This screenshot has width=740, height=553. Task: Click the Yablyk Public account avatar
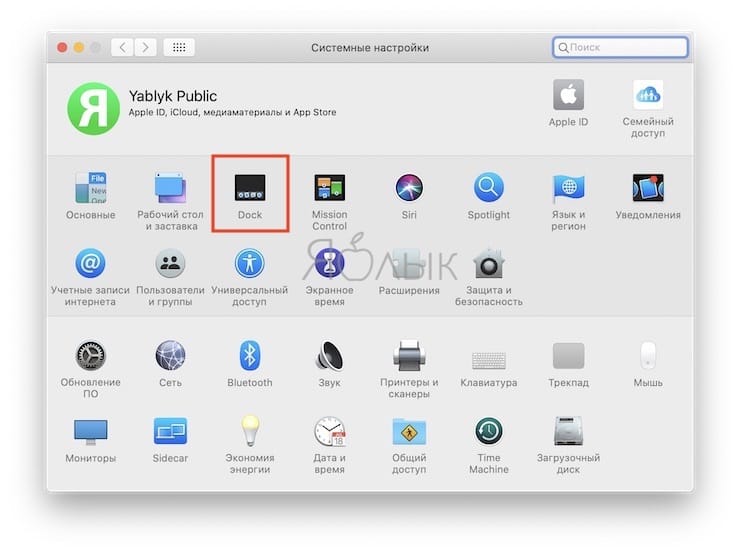[x=93, y=109]
